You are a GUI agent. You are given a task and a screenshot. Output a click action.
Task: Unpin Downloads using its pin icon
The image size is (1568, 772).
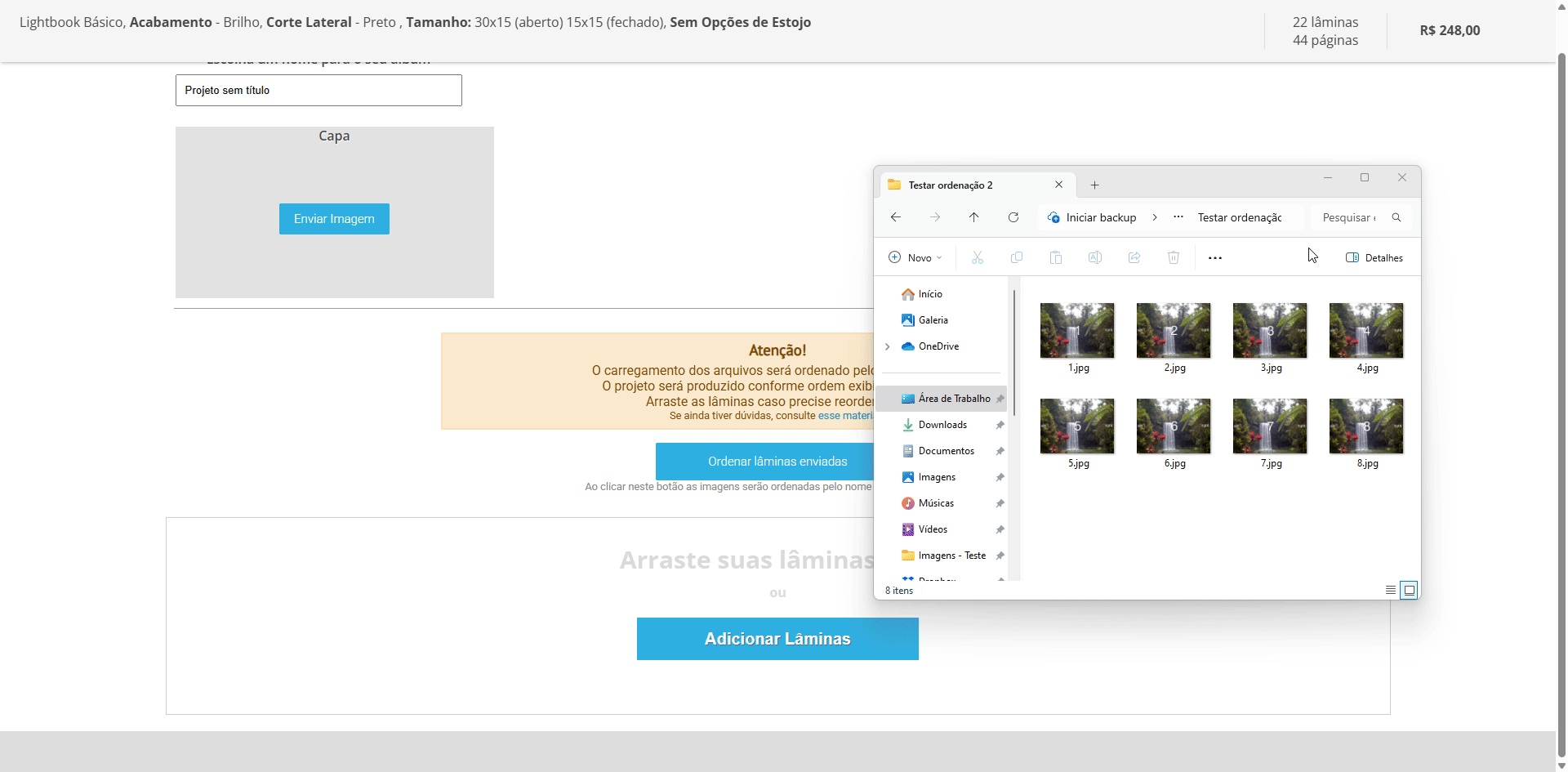point(1000,425)
